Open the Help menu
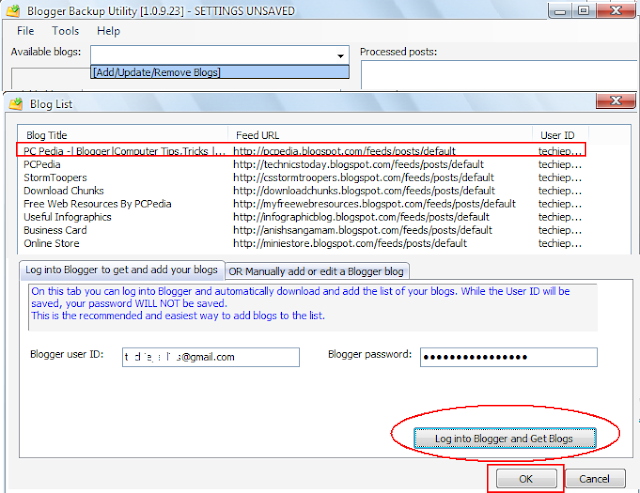This screenshot has width=640, height=493. pos(108,31)
